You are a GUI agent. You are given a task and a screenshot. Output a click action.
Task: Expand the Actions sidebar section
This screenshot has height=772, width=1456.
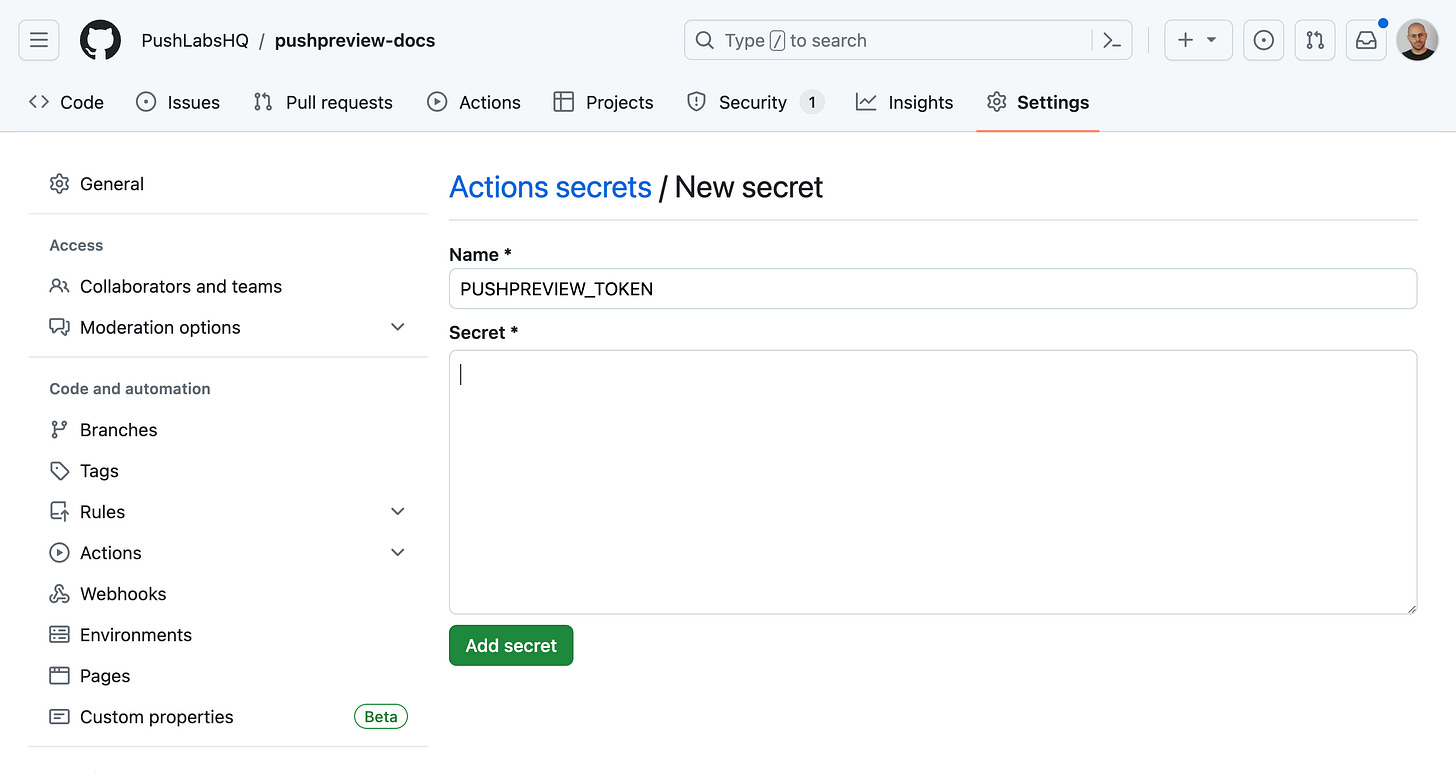pyautogui.click(x=397, y=552)
